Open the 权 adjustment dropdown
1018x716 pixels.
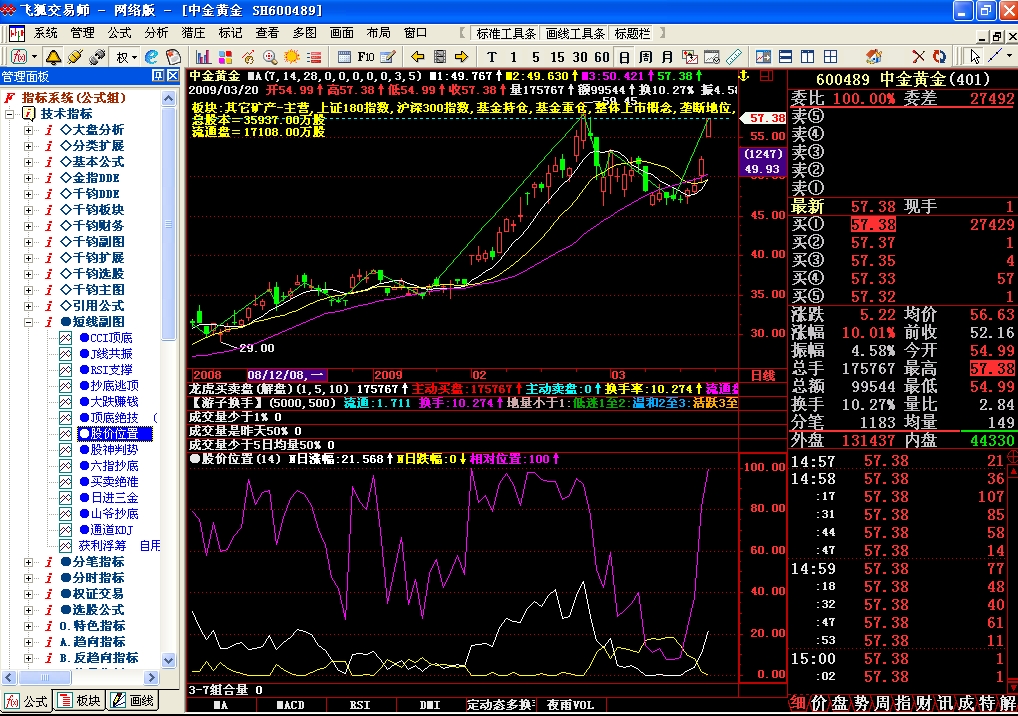tap(127, 57)
